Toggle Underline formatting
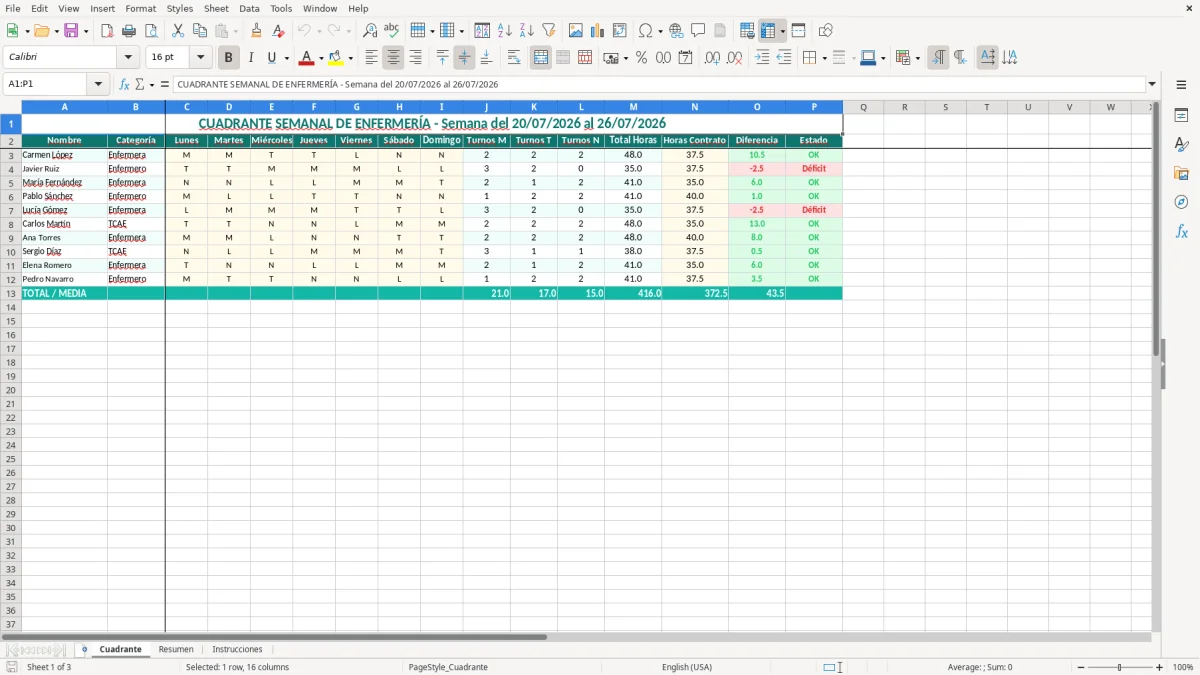This screenshot has width=1200, height=675. coord(271,58)
